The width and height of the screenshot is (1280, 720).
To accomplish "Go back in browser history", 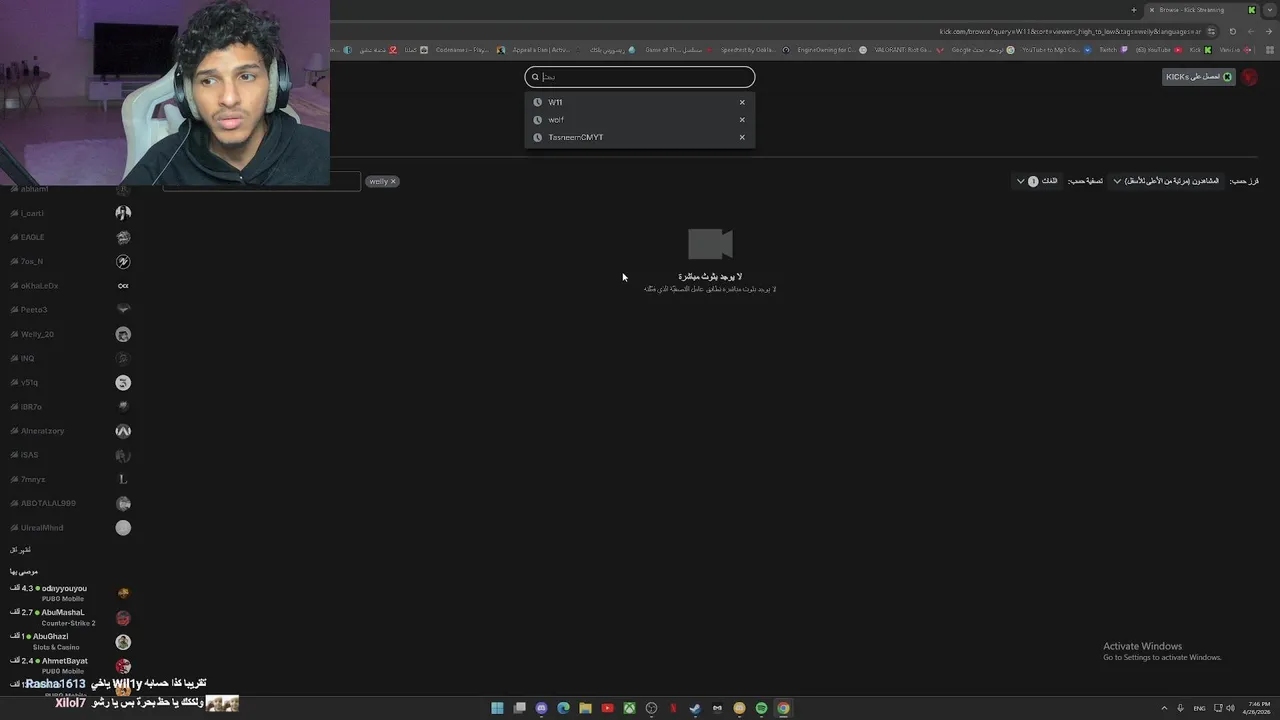I will click(x=1268, y=31).
